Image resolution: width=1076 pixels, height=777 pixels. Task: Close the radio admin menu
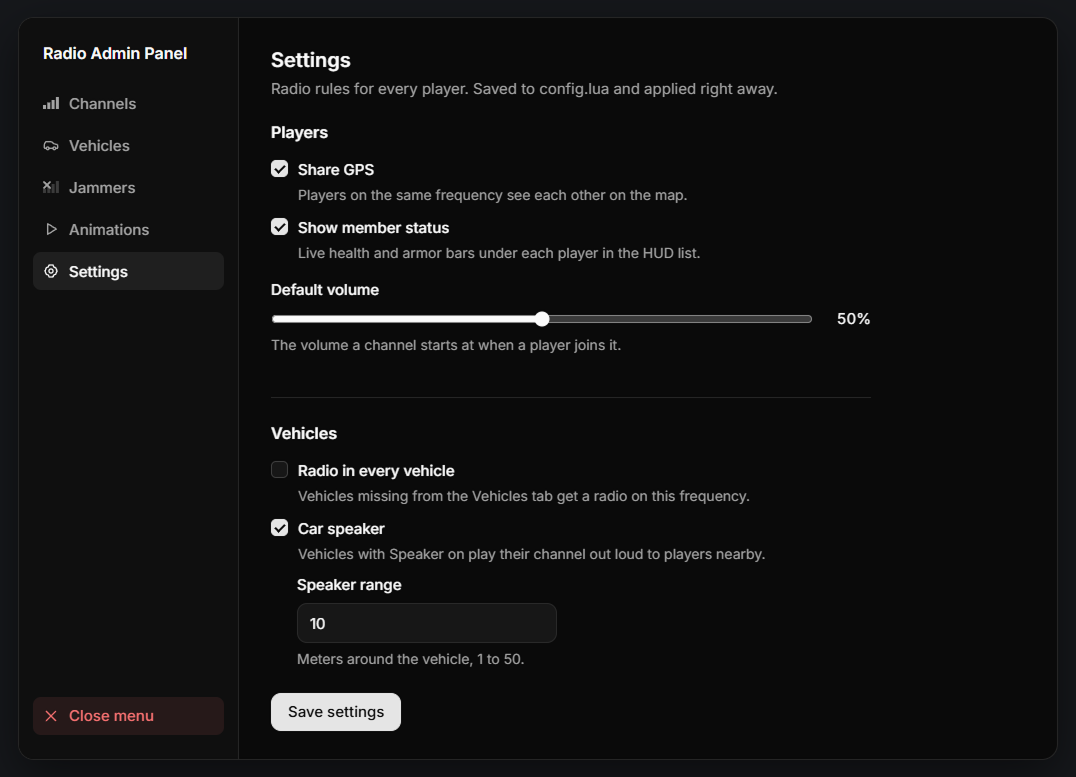128,716
